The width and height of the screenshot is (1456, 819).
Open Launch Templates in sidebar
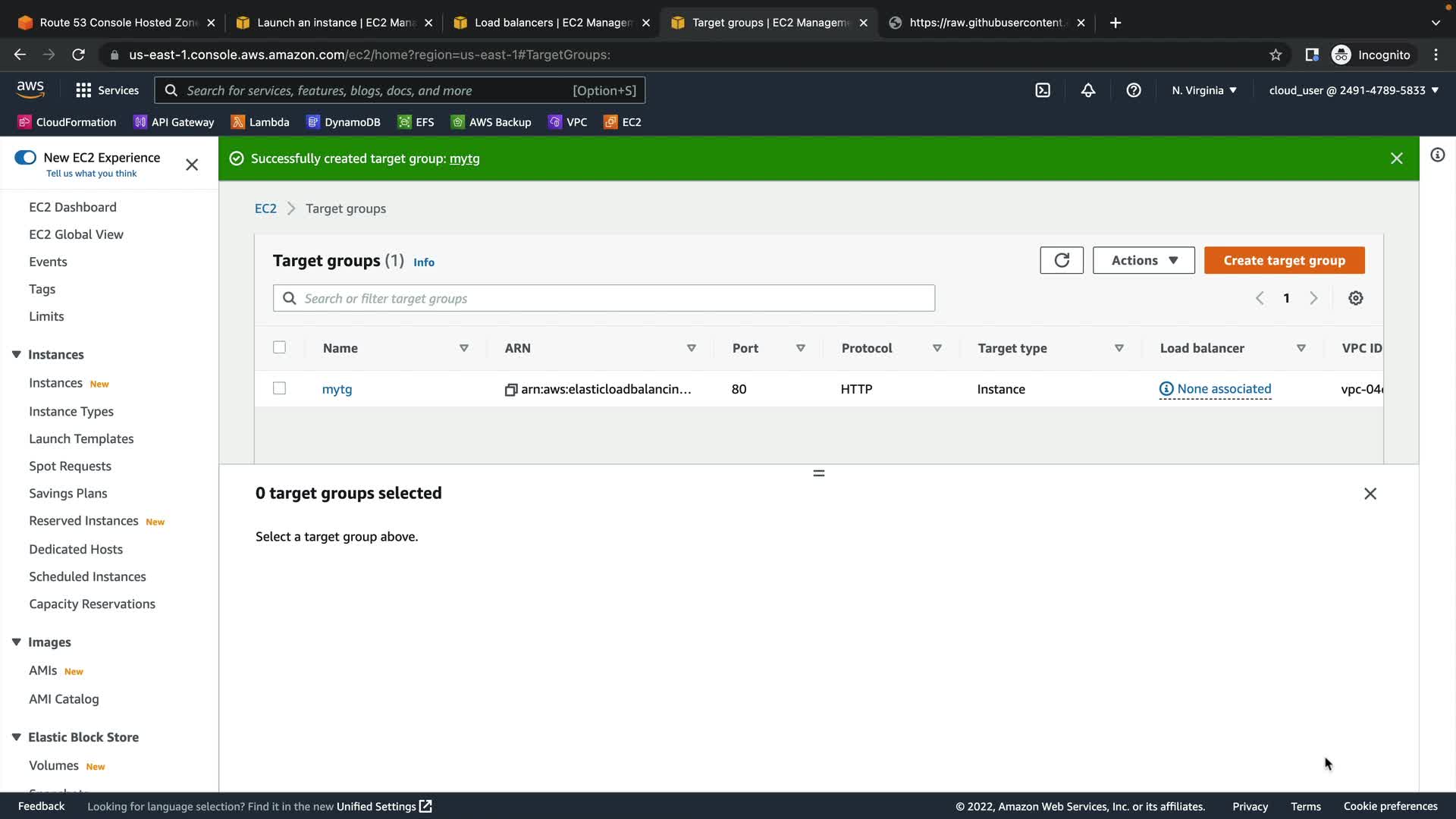pyautogui.click(x=81, y=439)
